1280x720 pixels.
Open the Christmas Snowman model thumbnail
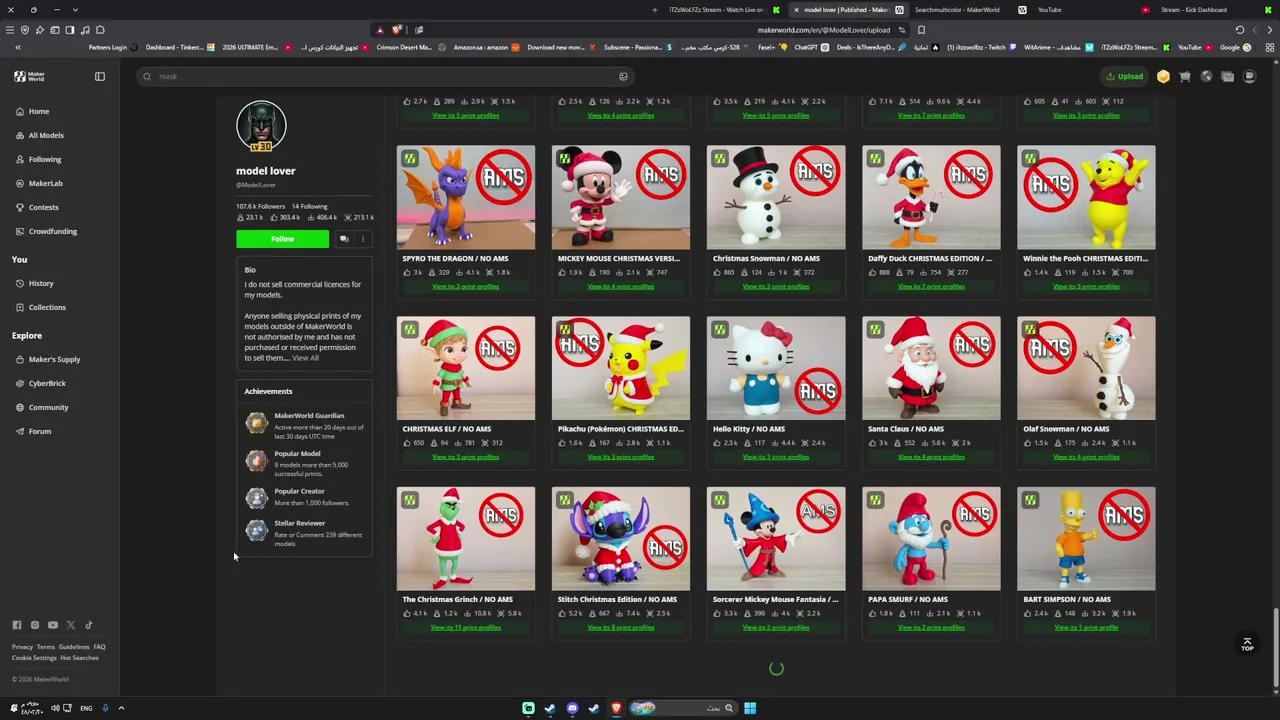tap(775, 198)
